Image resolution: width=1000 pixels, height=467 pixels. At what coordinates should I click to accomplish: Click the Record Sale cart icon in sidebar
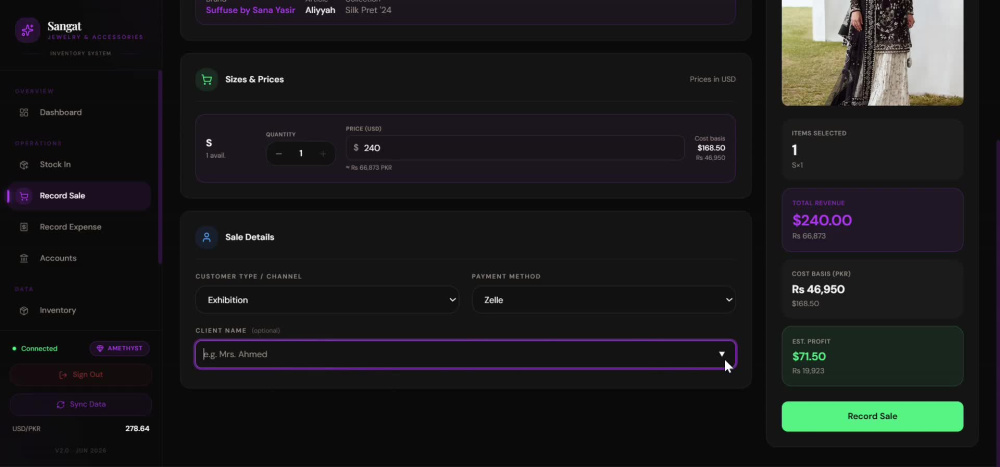24,196
